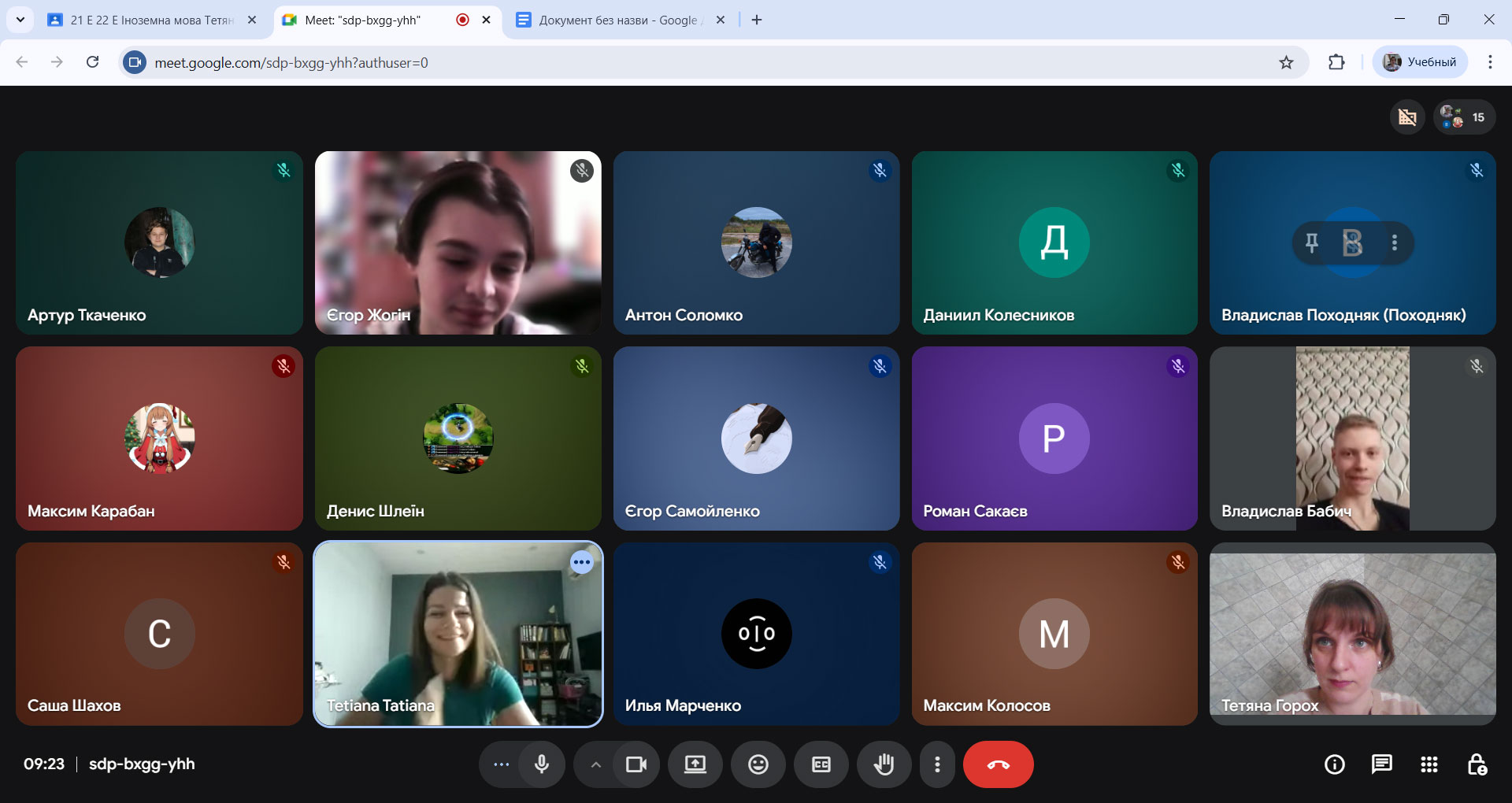Open host controls lock icon
The image size is (1512, 803).
(1477, 764)
